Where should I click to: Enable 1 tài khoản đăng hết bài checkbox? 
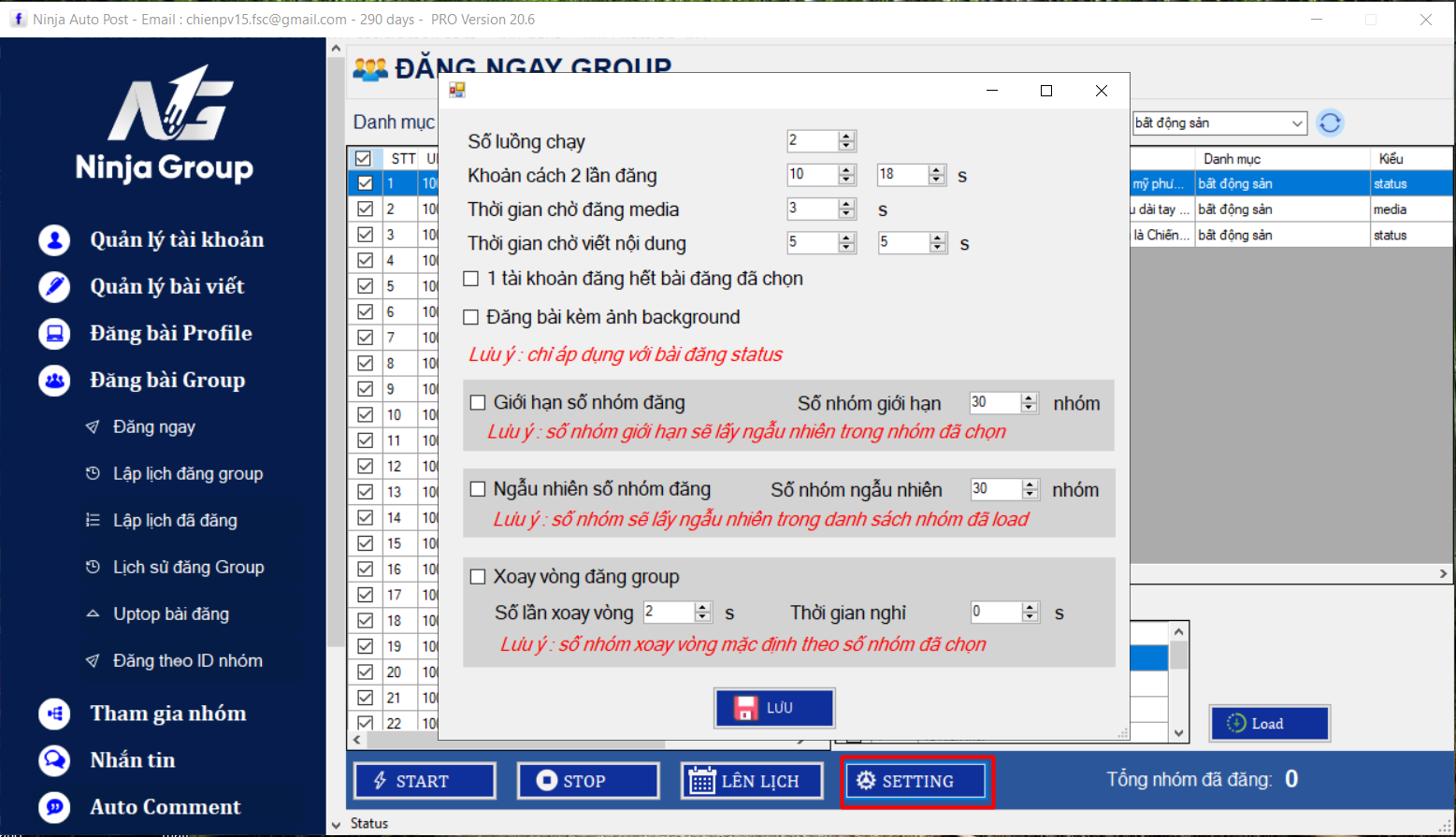[x=471, y=279]
